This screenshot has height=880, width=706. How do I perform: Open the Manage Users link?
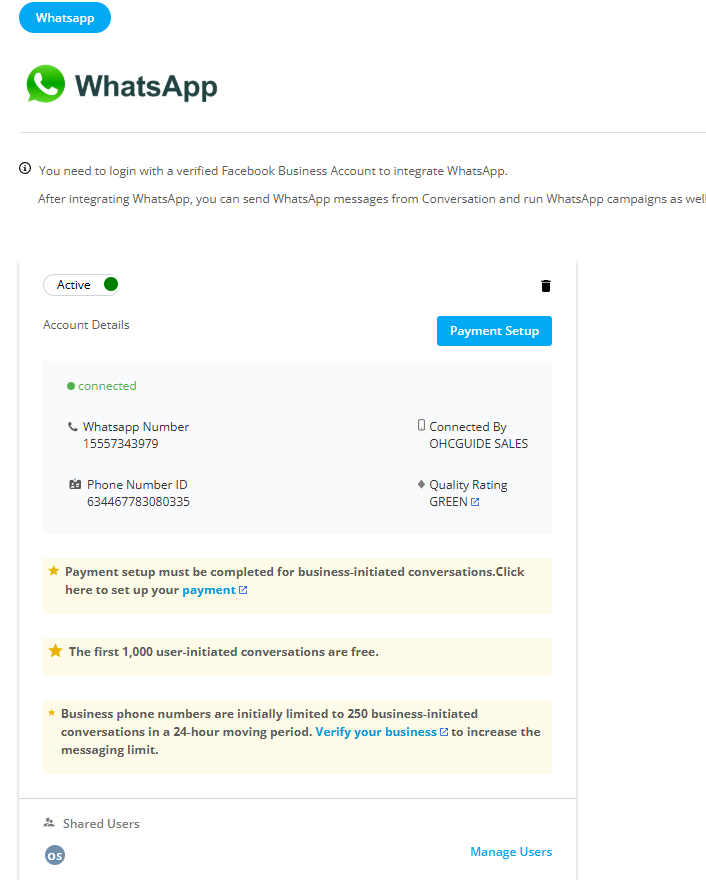click(x=511, y=851)
